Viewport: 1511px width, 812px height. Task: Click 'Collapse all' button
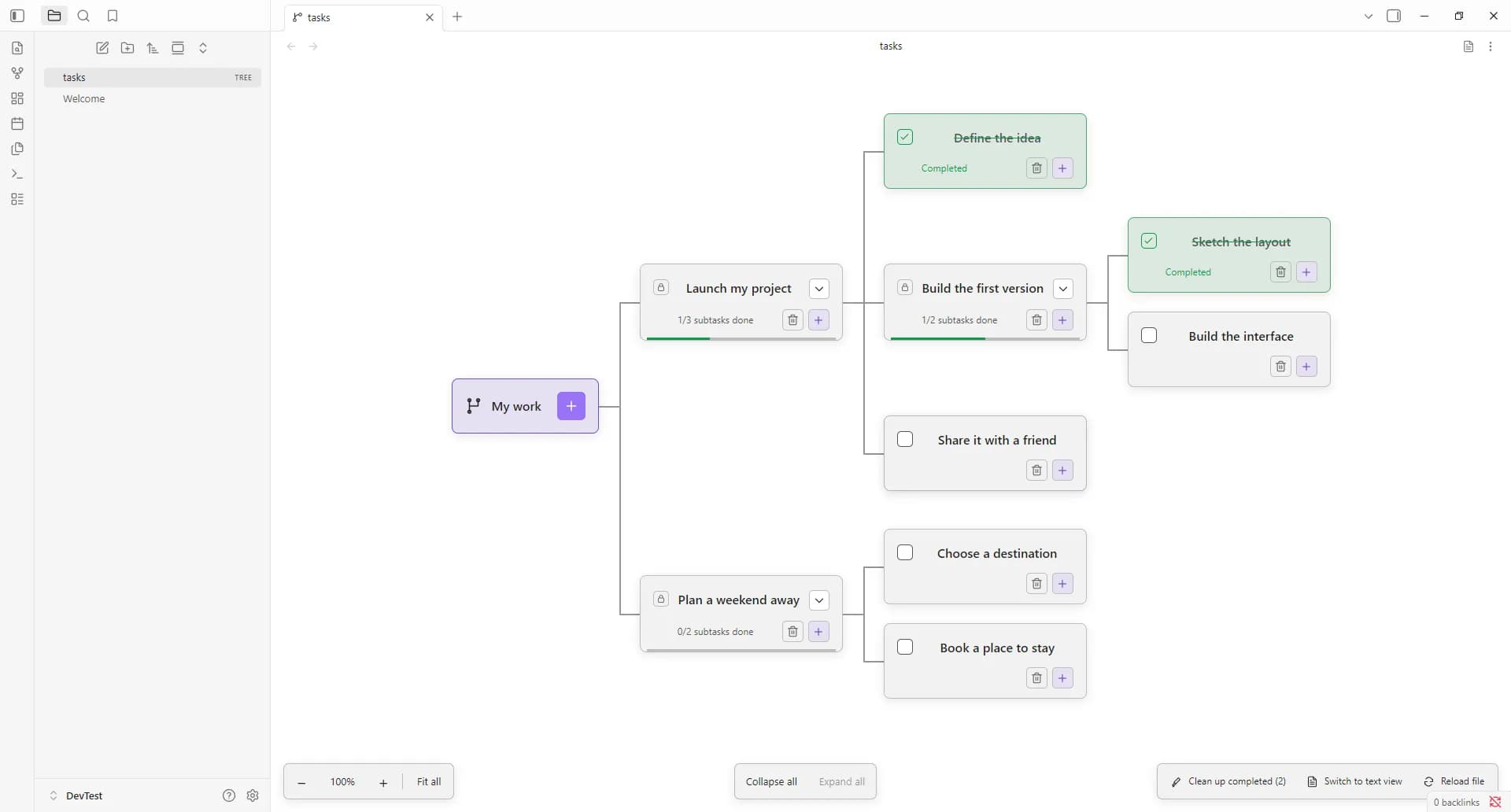(771, 781)
